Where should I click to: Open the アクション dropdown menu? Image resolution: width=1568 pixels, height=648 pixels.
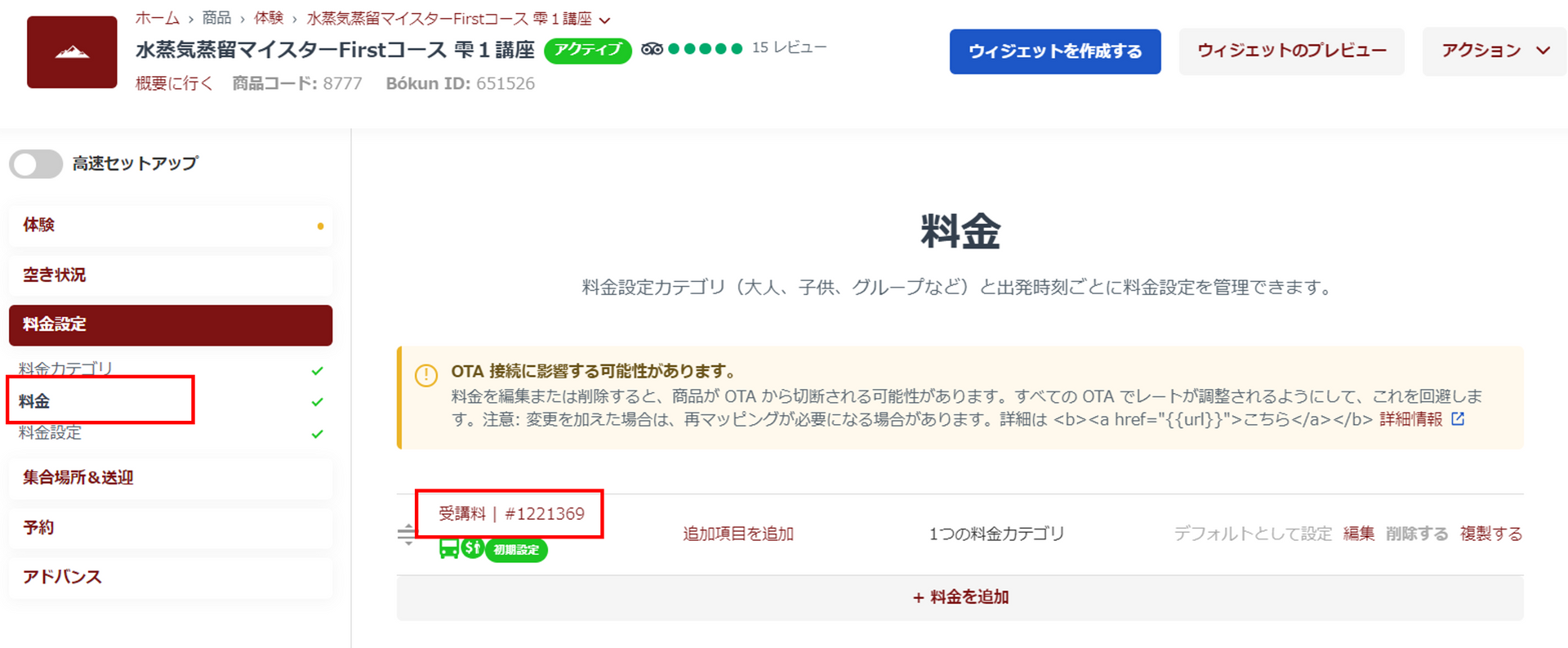pos(1494,51)
